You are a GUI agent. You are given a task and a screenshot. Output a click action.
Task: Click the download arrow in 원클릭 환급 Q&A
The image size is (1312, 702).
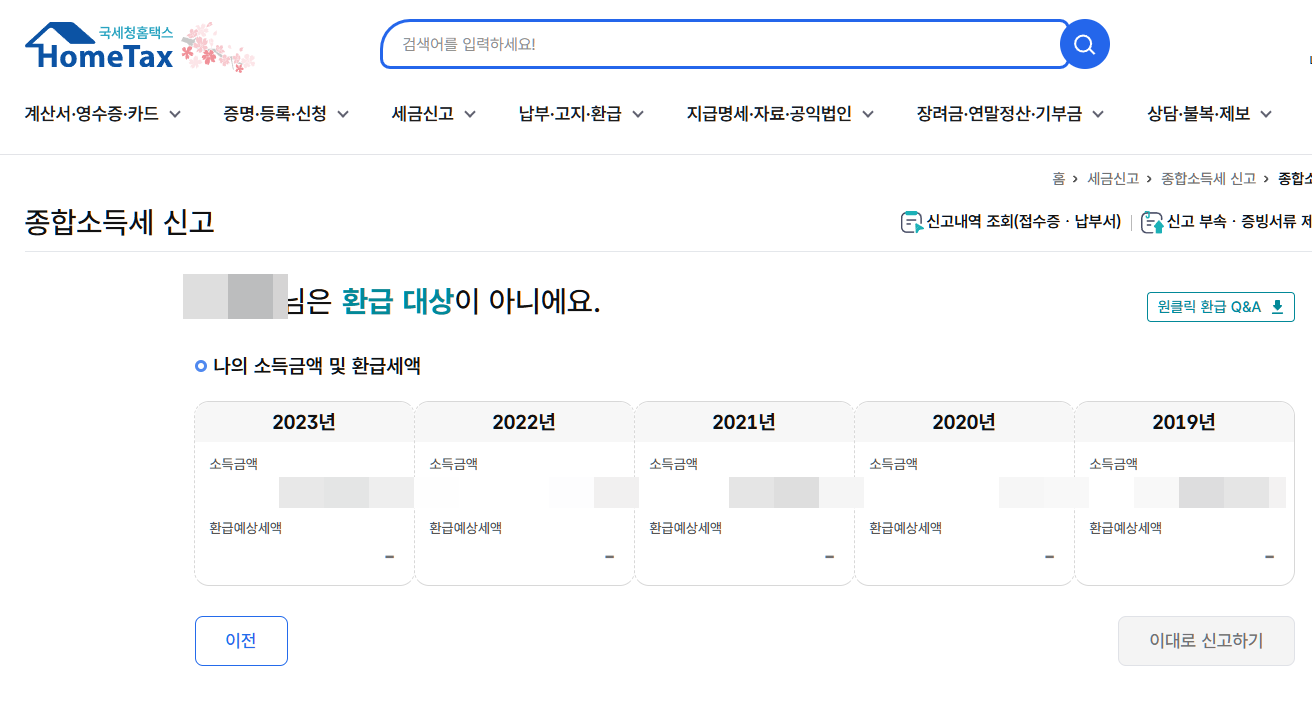point(1277,307)
